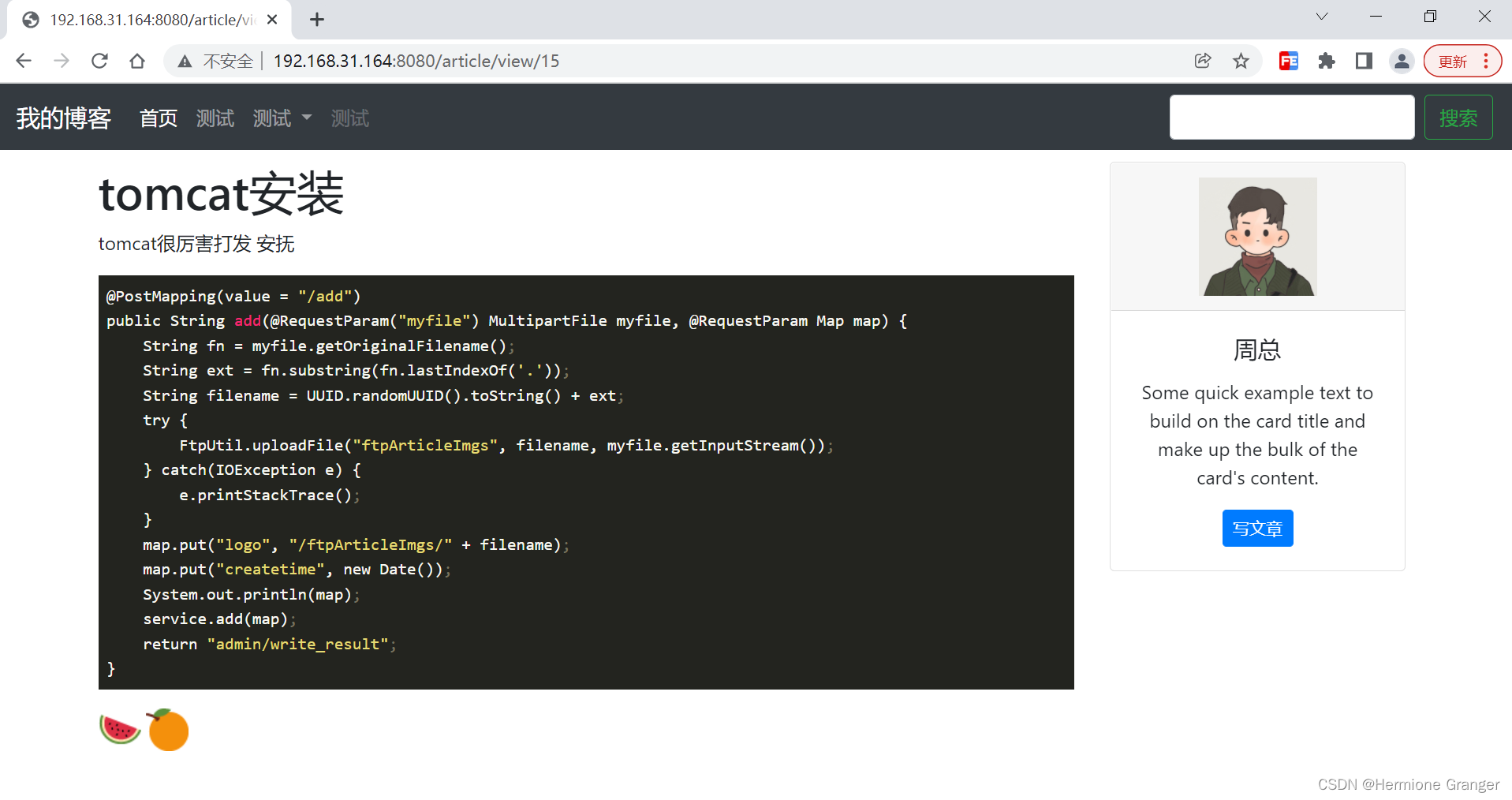Share this page via share icon
Screen dimensions: 1512x800
tap(1203, 61)
